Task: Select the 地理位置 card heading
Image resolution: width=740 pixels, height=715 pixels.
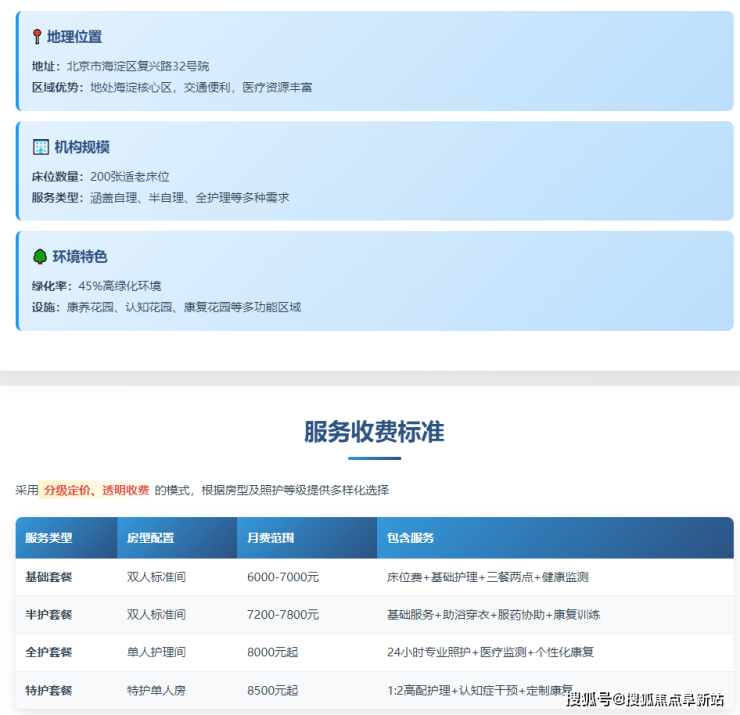Action: click(x=74, y=37)
